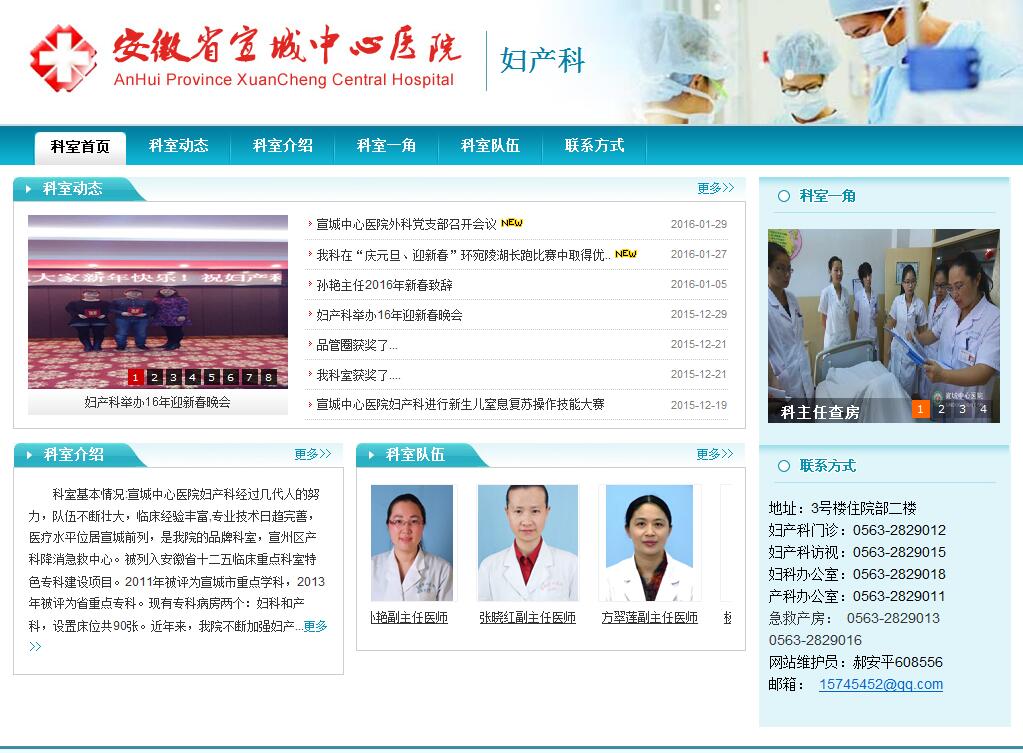Open news 宣城中心医院外科党支部召开会议
The image size is (1023, 753).
click(x=406, y=224)
